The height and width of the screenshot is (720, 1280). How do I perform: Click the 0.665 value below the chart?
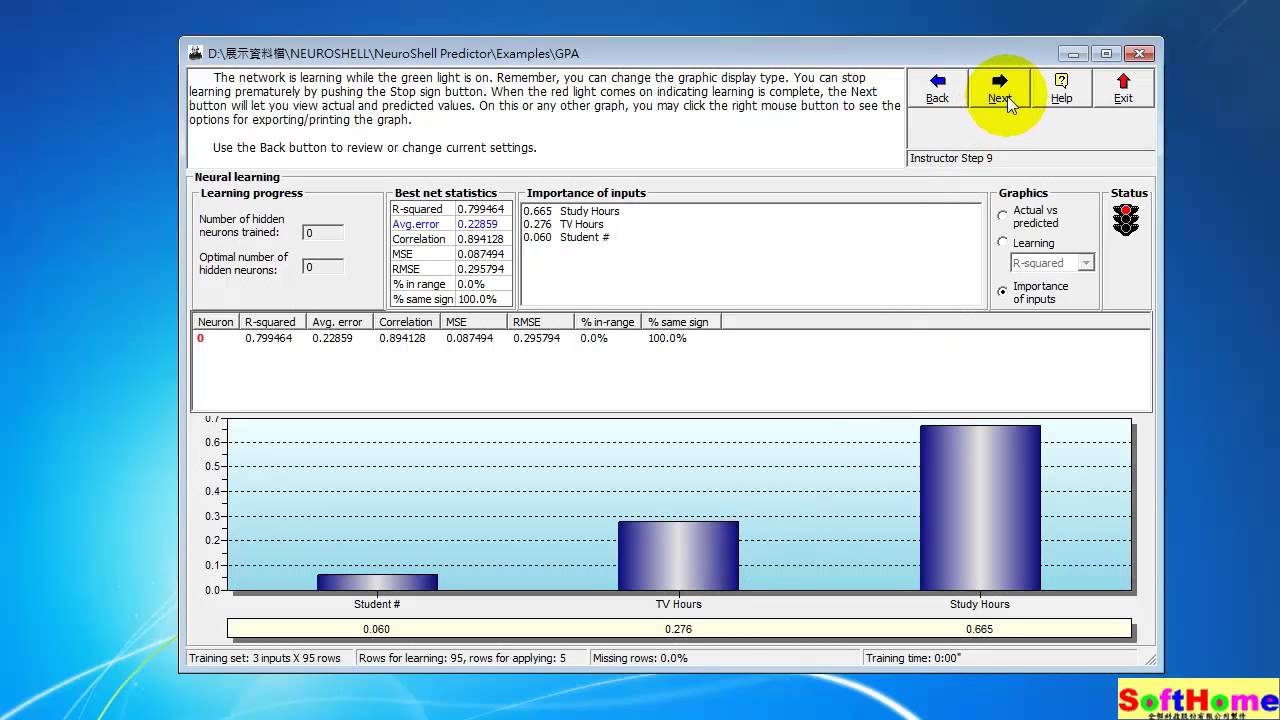(979, 629)
